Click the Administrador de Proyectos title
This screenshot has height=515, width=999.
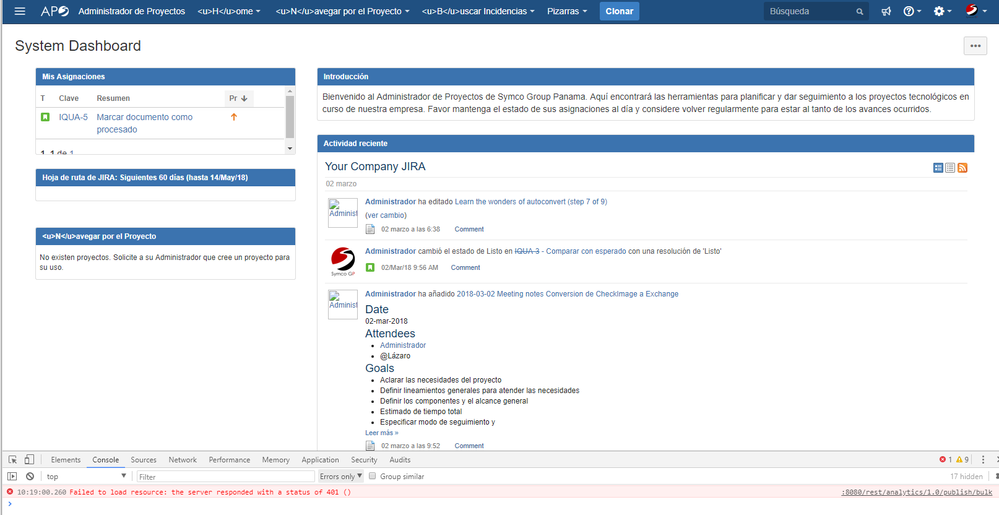point(131,11)
